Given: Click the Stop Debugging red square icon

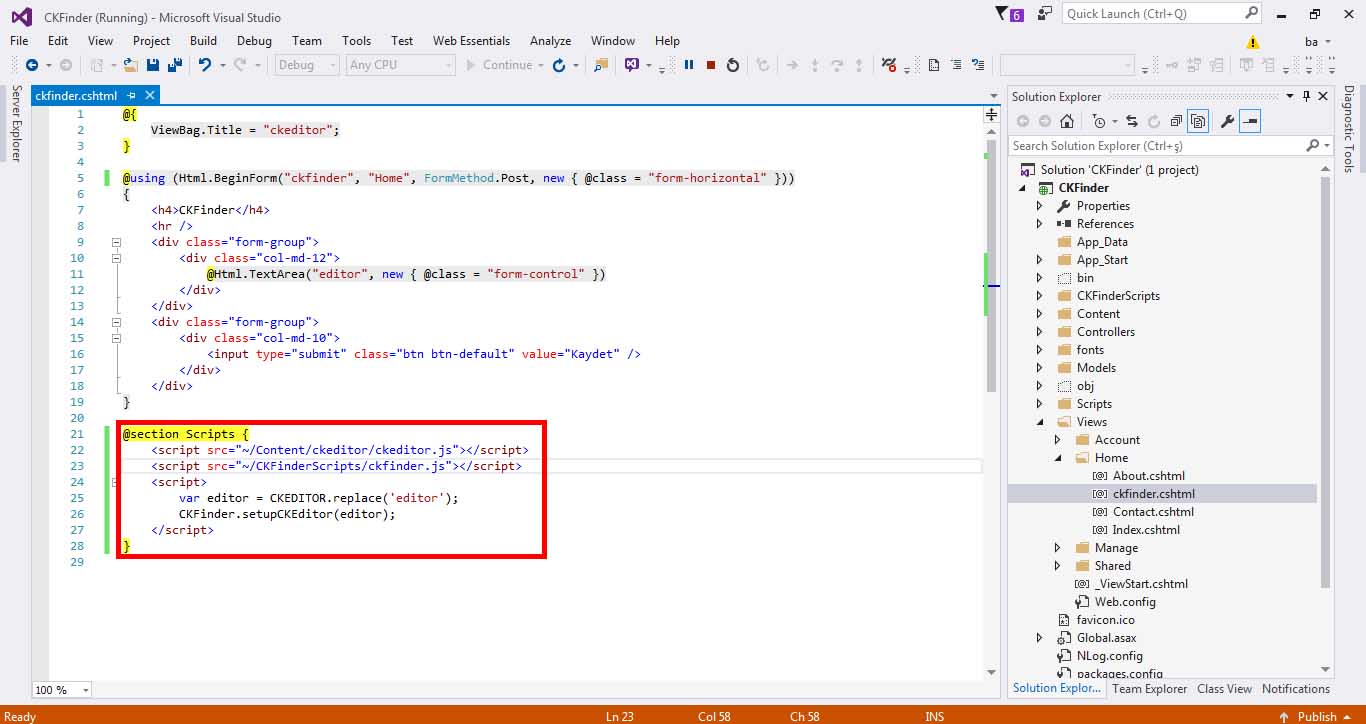Looking at the screenshot, I should click(x=711, y=65).
